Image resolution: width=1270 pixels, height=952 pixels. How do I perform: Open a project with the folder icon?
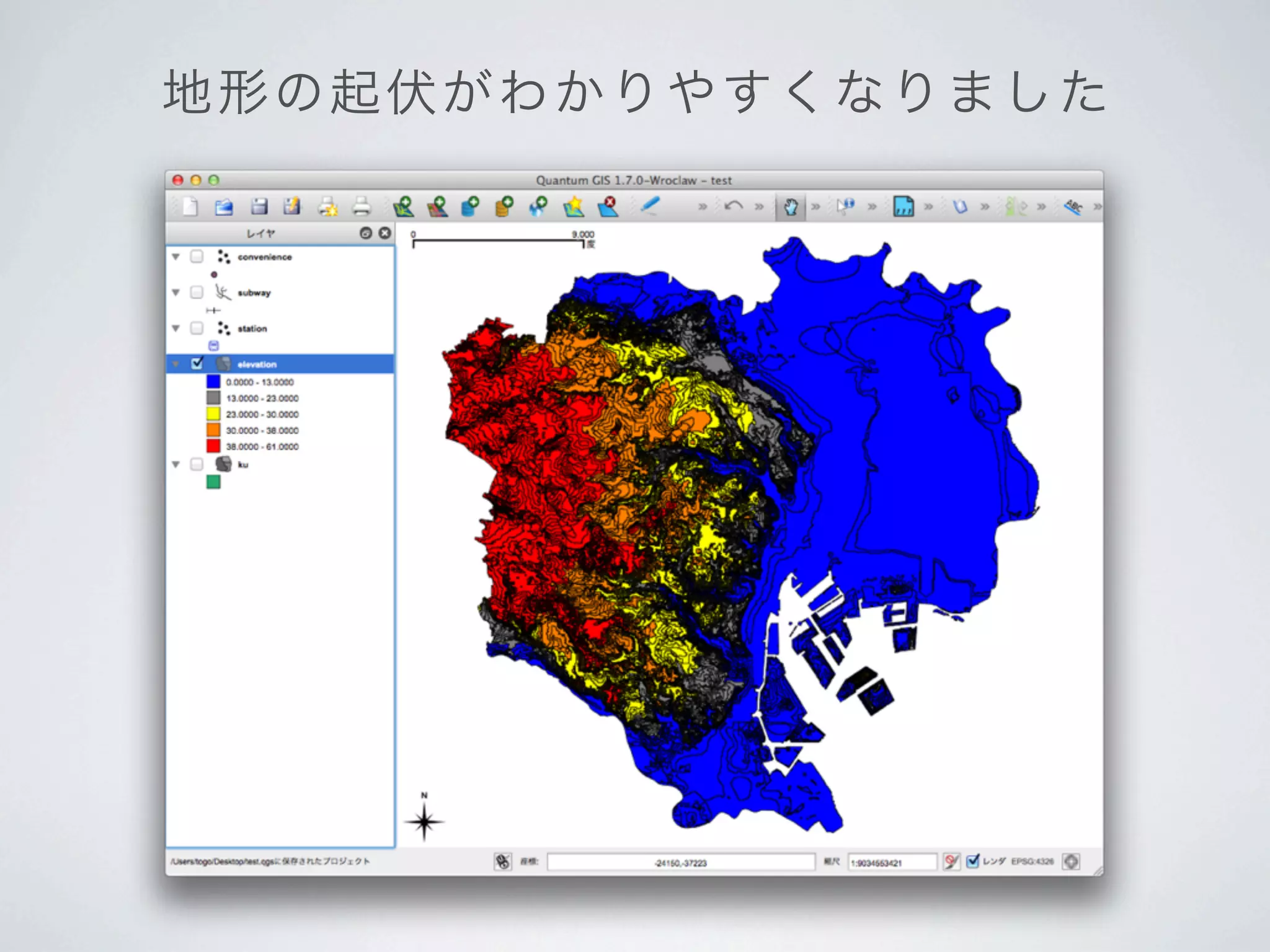224,206
